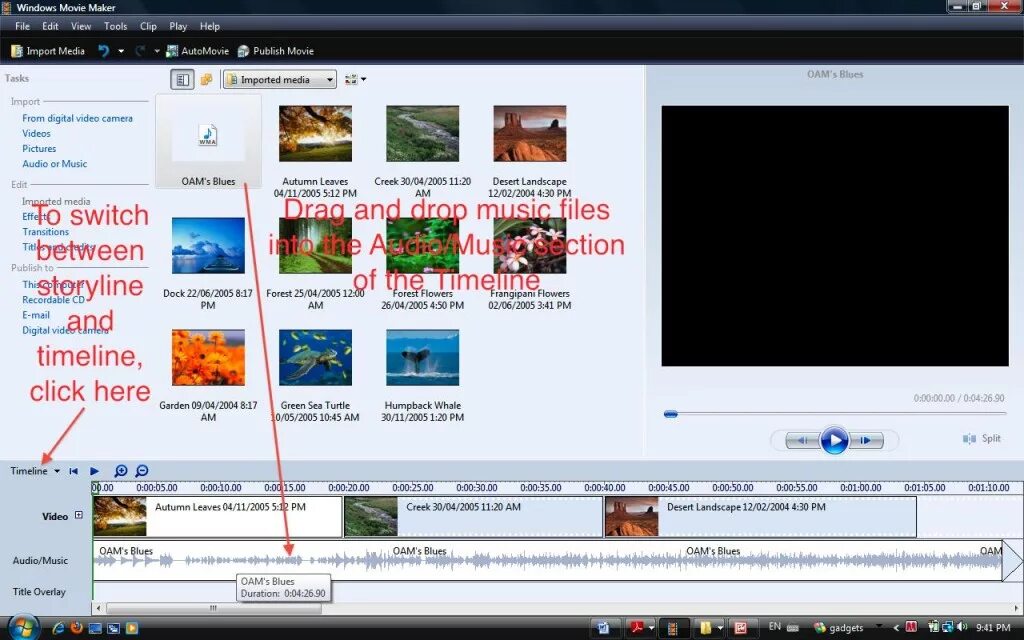Click the timeline horizontal scrollbar thumb
The image size is (1024, 640).
click(213, 608)
